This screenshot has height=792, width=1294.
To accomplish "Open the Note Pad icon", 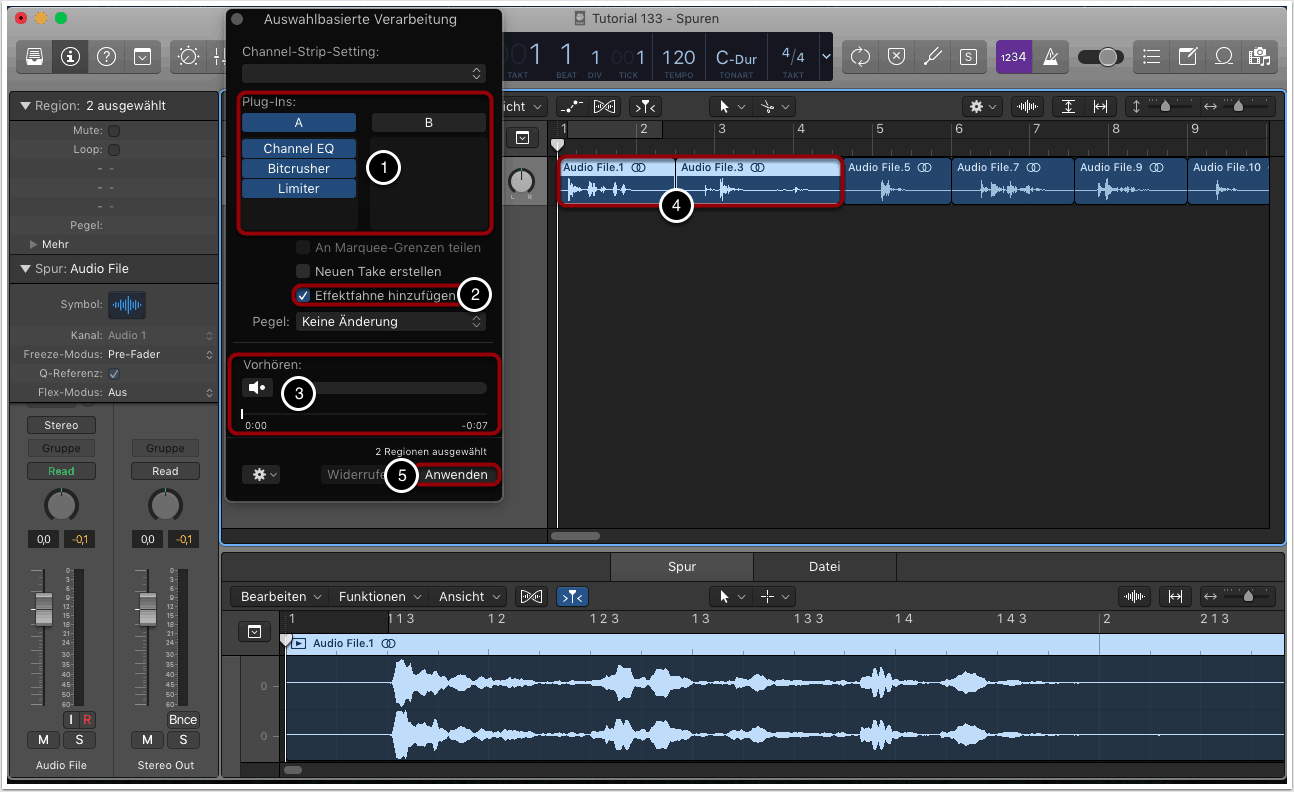I will coord(1187,57).
